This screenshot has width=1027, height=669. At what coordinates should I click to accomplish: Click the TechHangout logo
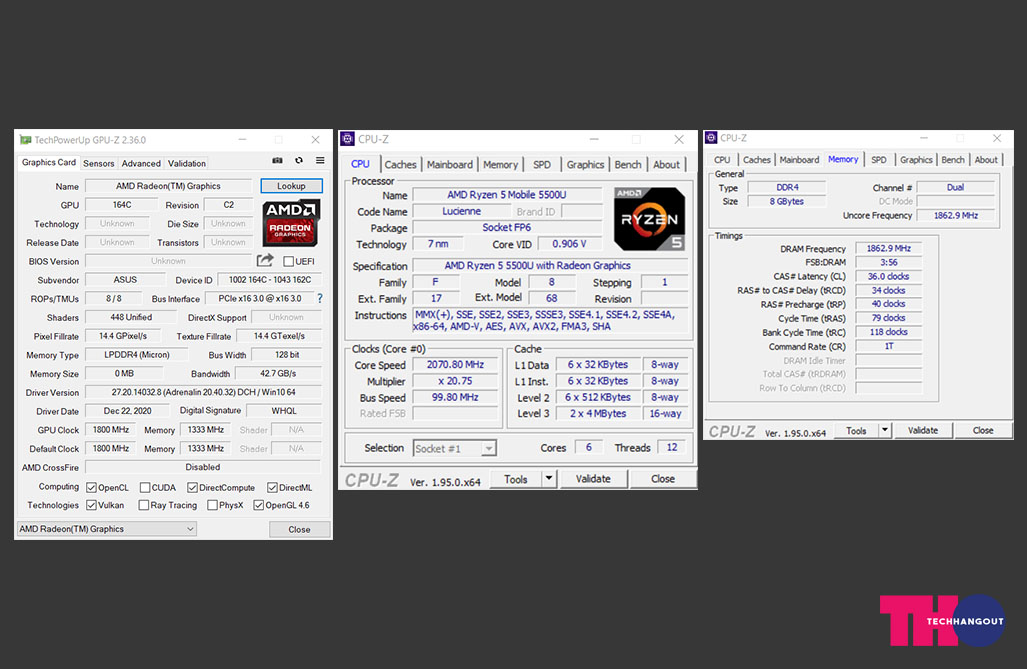[x=943, y=621]
